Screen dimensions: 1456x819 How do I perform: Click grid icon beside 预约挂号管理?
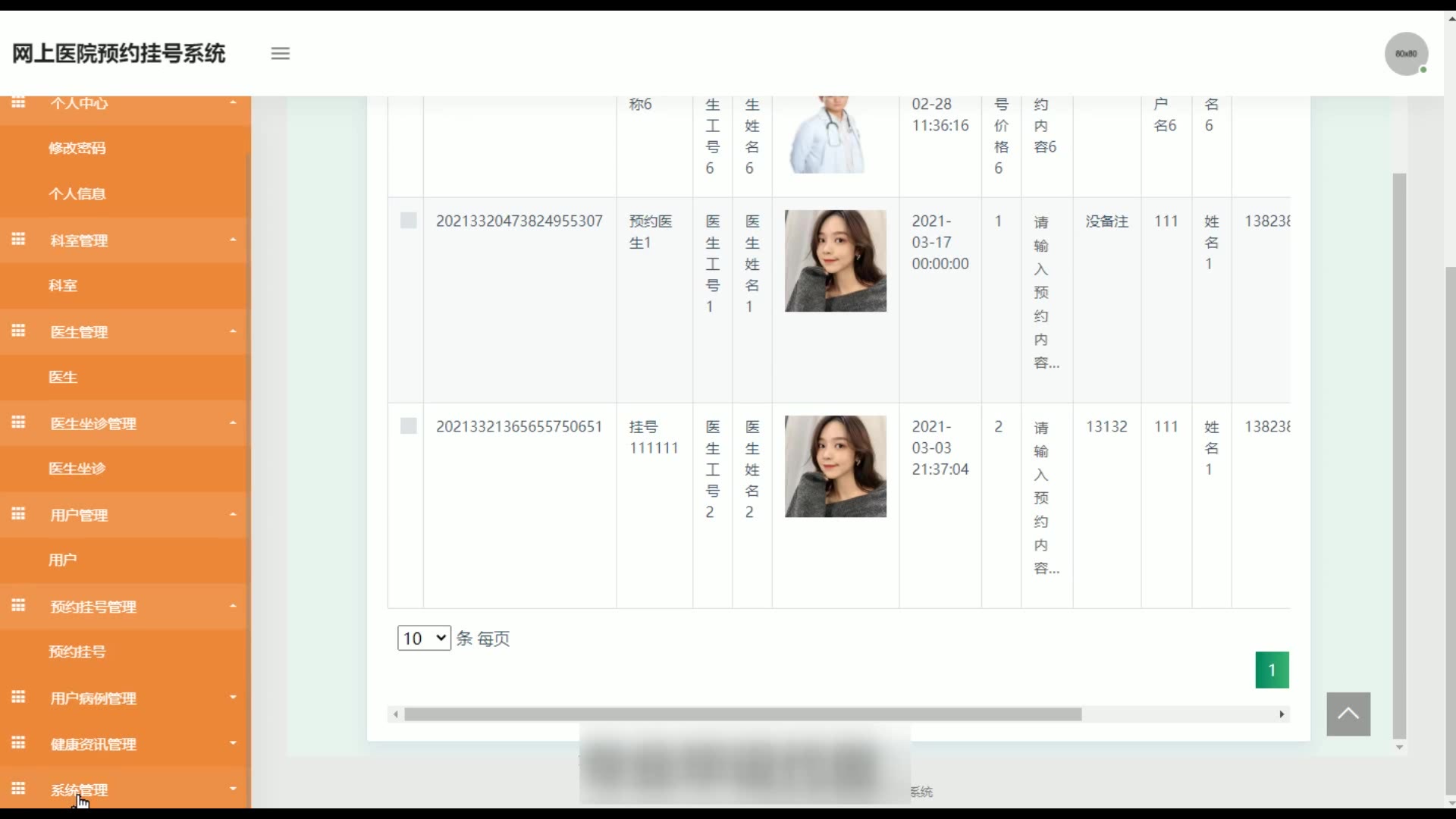pyautogui.click(x=18, y=606)
